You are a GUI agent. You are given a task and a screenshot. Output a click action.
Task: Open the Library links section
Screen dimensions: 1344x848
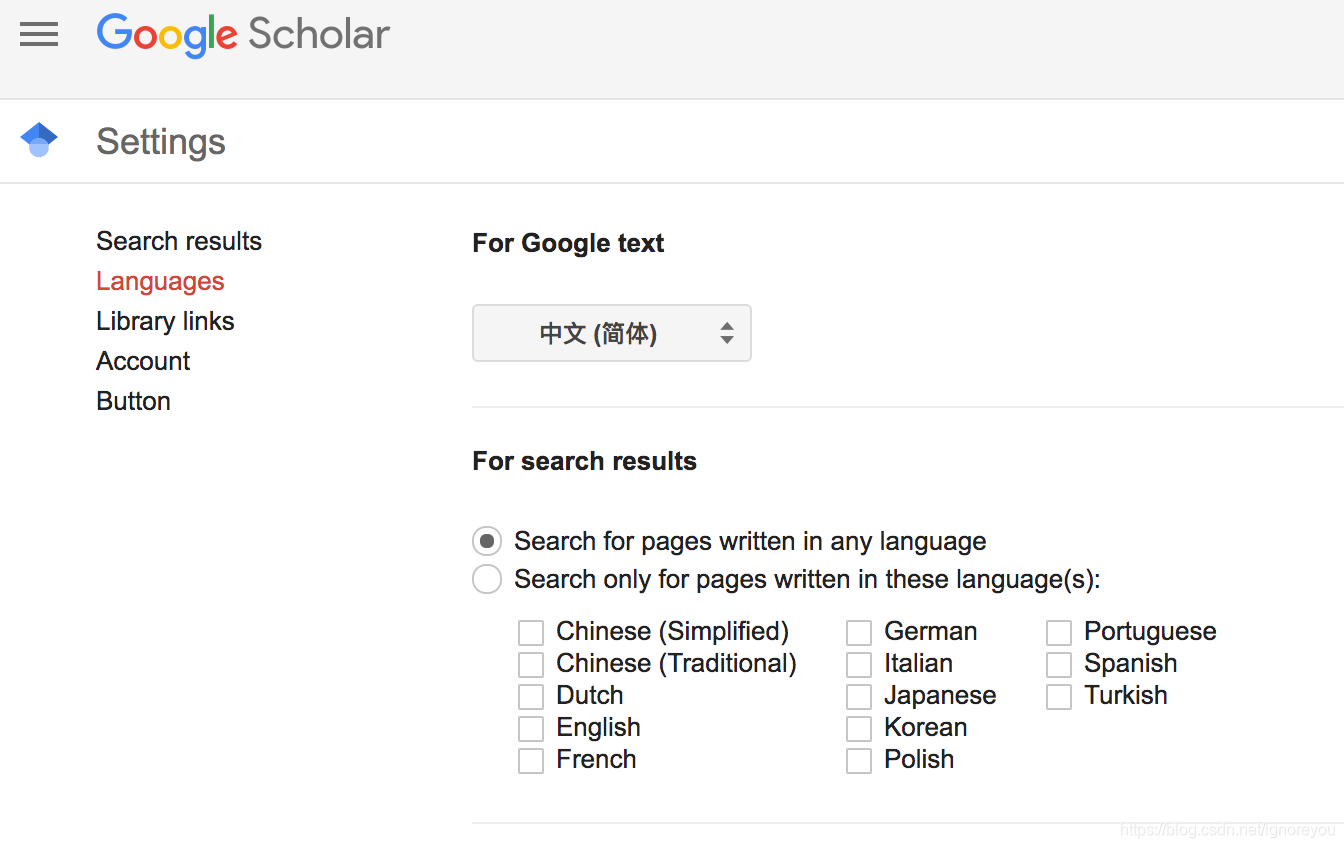click(x=165, y=320)
